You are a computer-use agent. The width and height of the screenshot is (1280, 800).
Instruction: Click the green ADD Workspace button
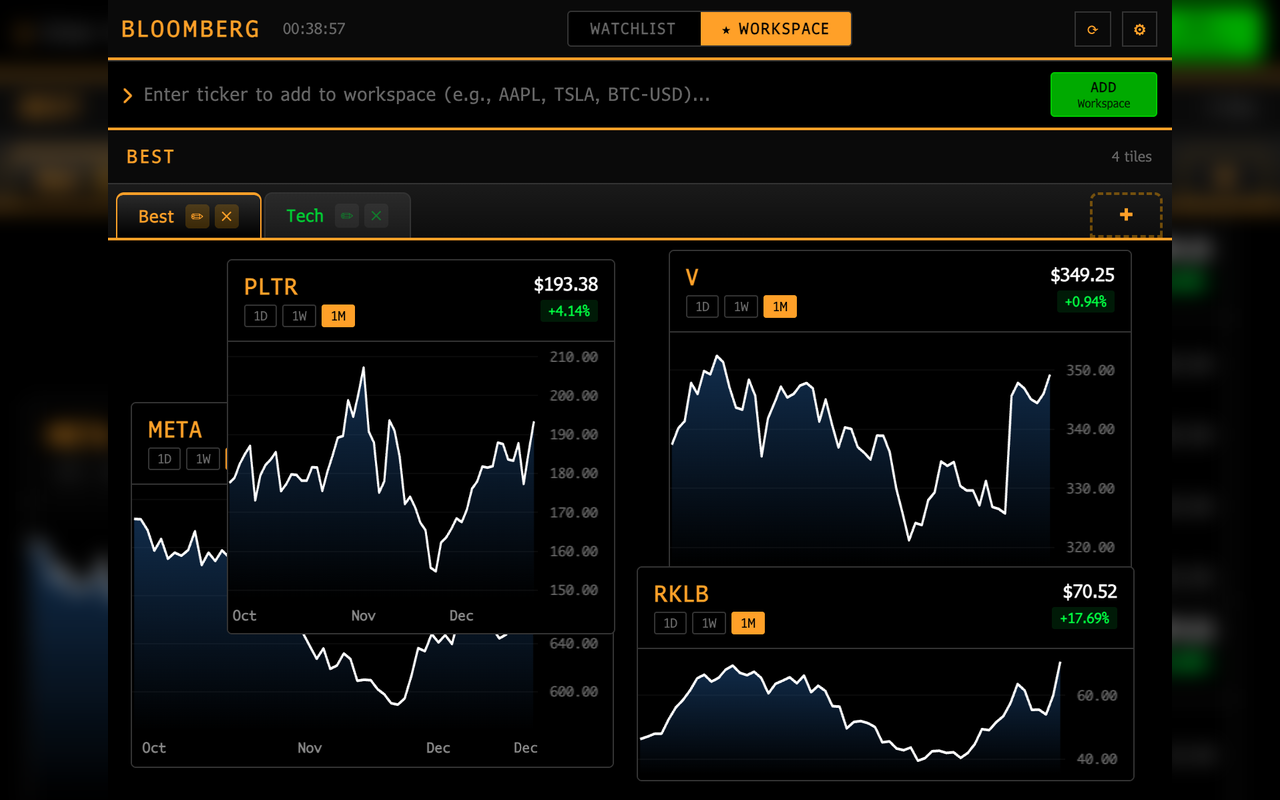click(1103, 94)
